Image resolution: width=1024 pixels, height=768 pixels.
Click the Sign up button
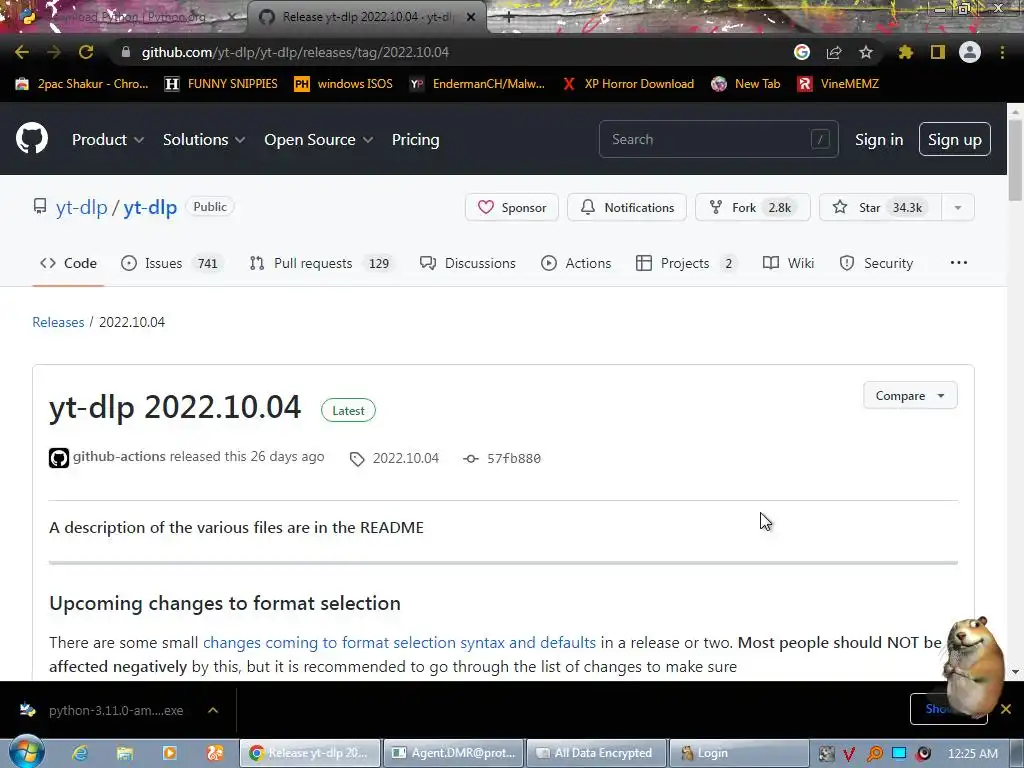[x=954, y=139]
